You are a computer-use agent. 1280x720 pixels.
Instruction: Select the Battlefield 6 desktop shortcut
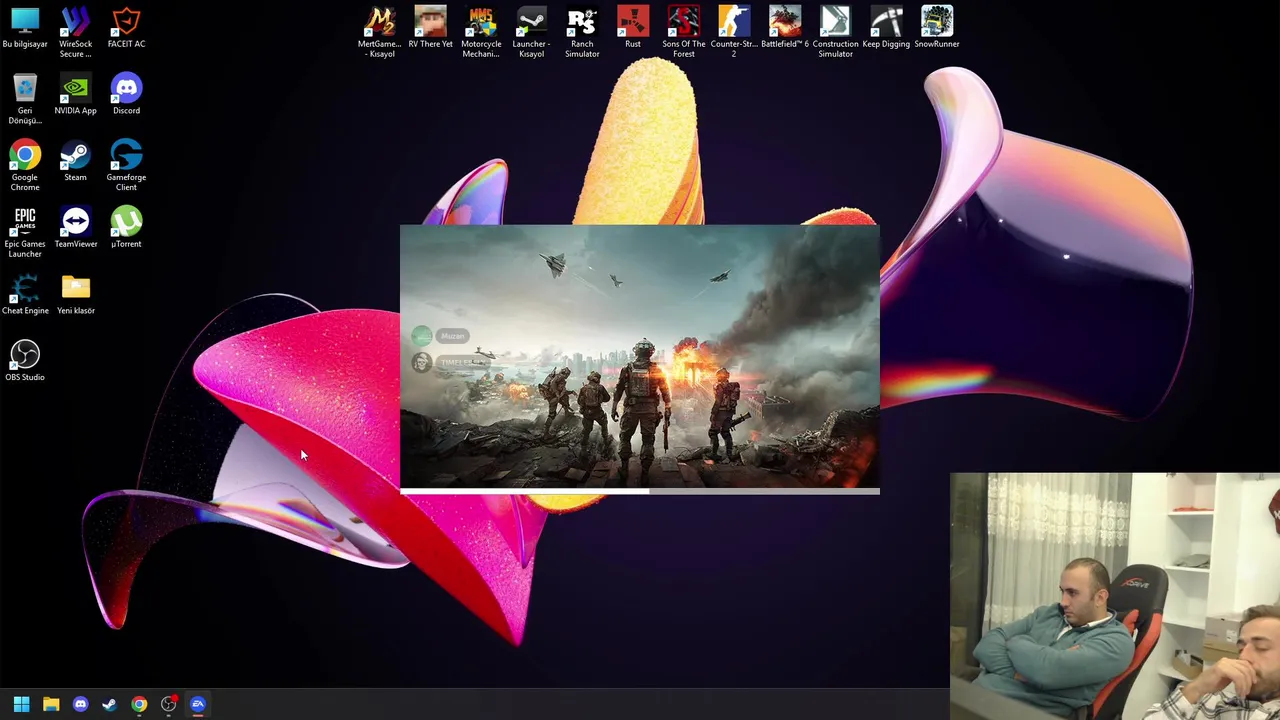pyautogui.click(x=785, y=28)
